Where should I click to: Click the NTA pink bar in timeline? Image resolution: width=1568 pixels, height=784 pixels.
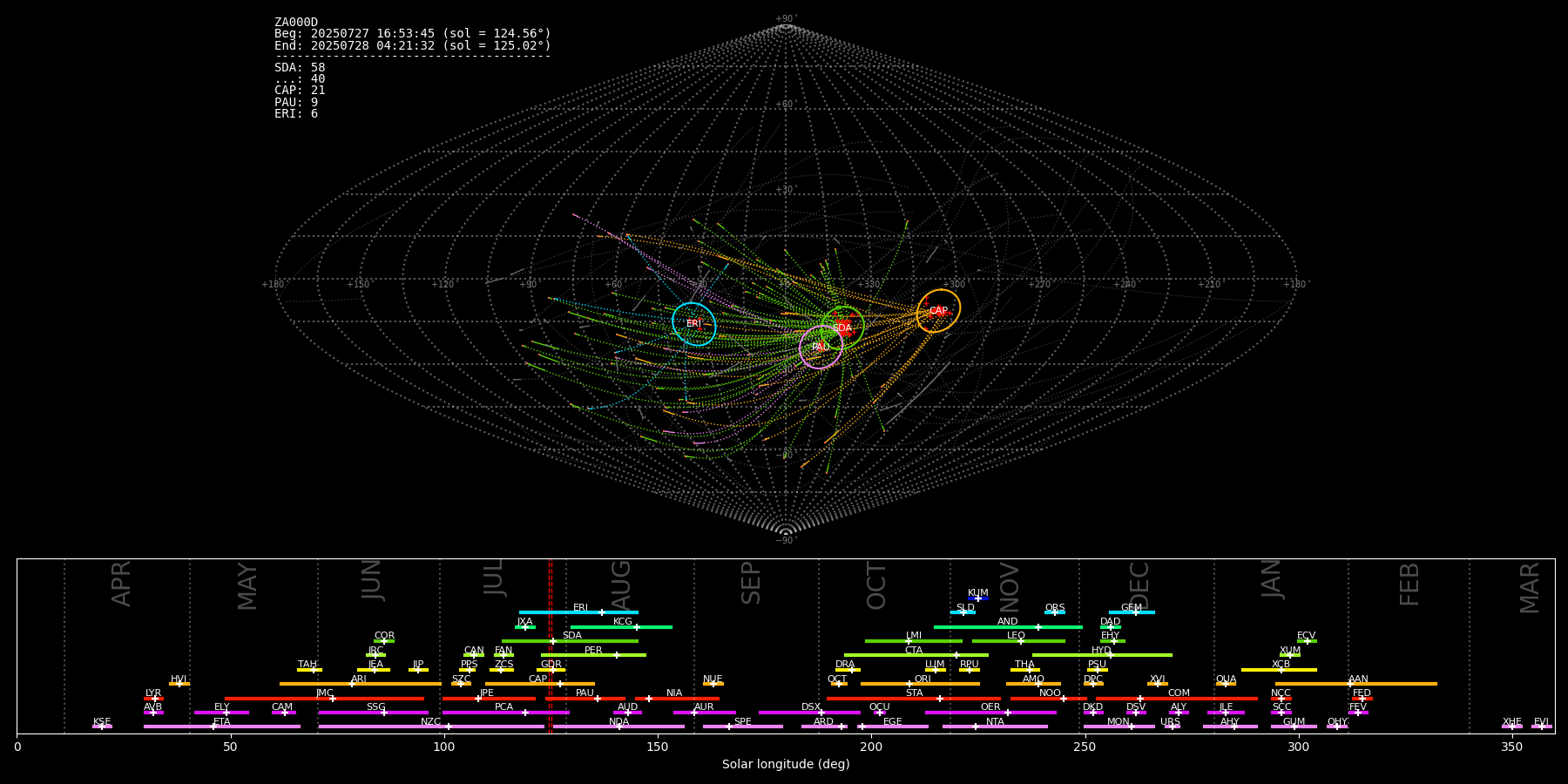pos(995,727)
